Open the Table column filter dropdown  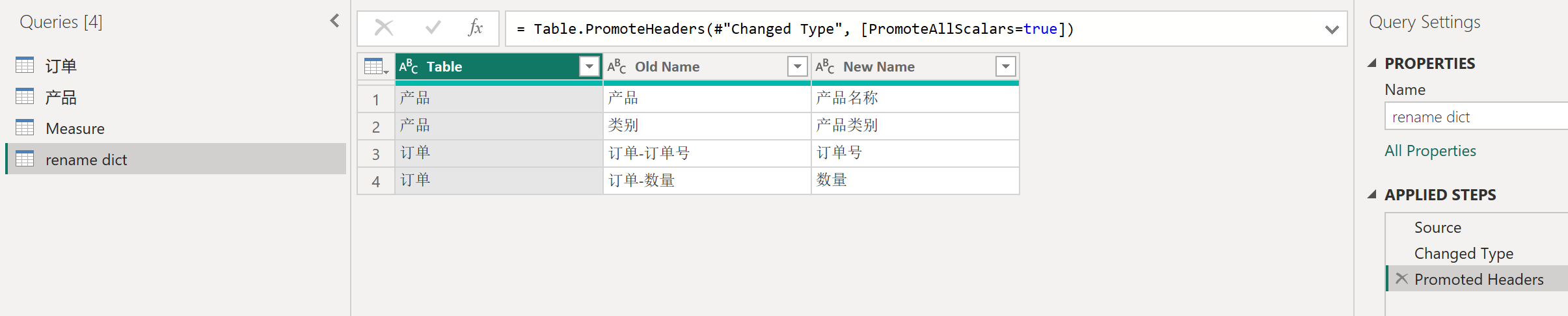coord(589,66)
